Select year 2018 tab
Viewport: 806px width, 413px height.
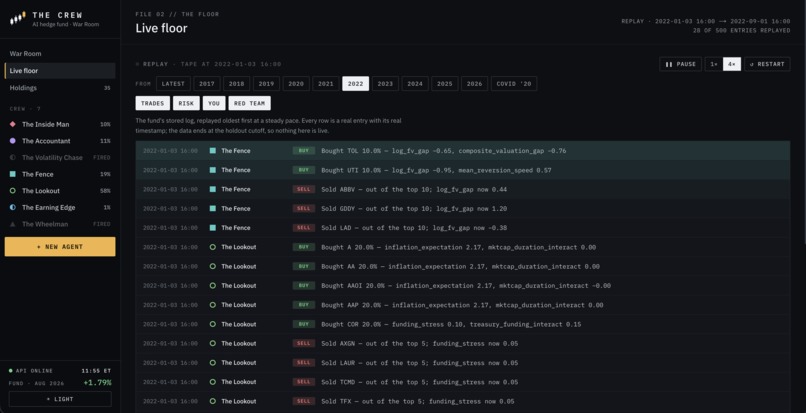(x=236, y=84)
